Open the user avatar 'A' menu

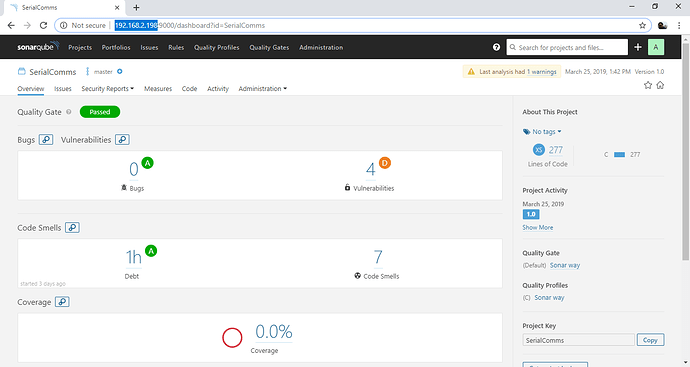coord(656,47)
